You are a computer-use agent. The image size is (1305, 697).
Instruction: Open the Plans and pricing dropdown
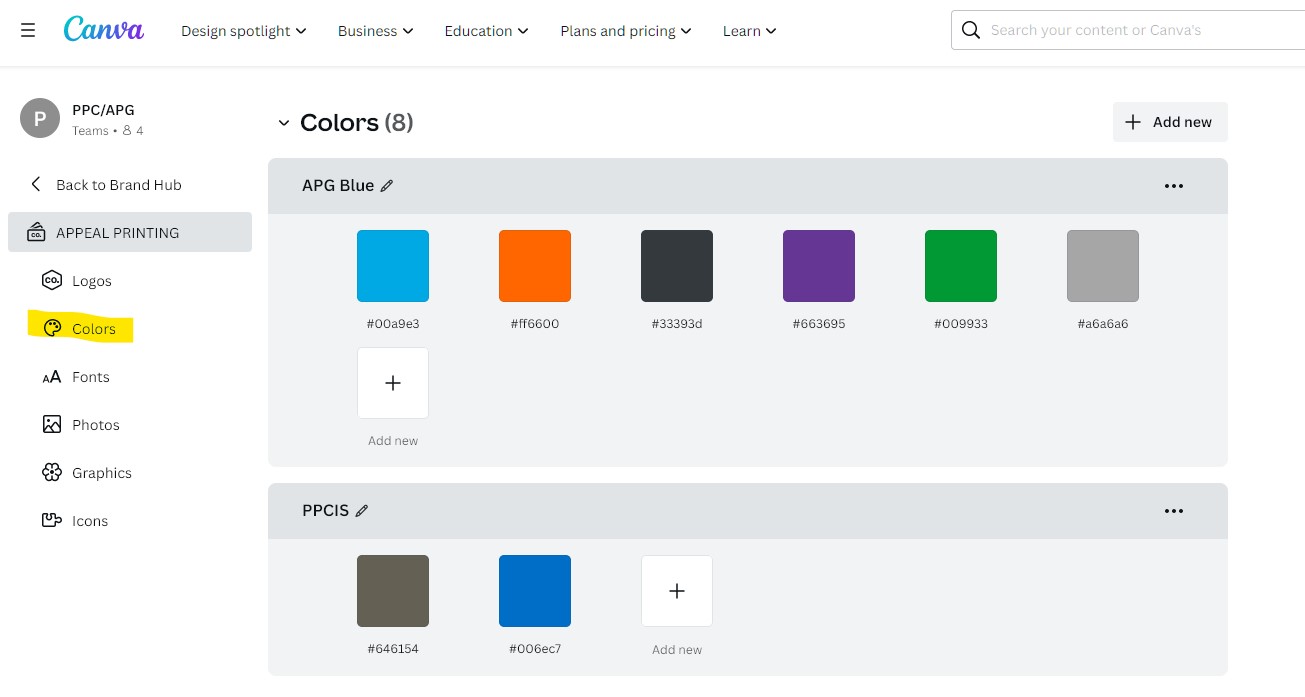pos(625,31)
